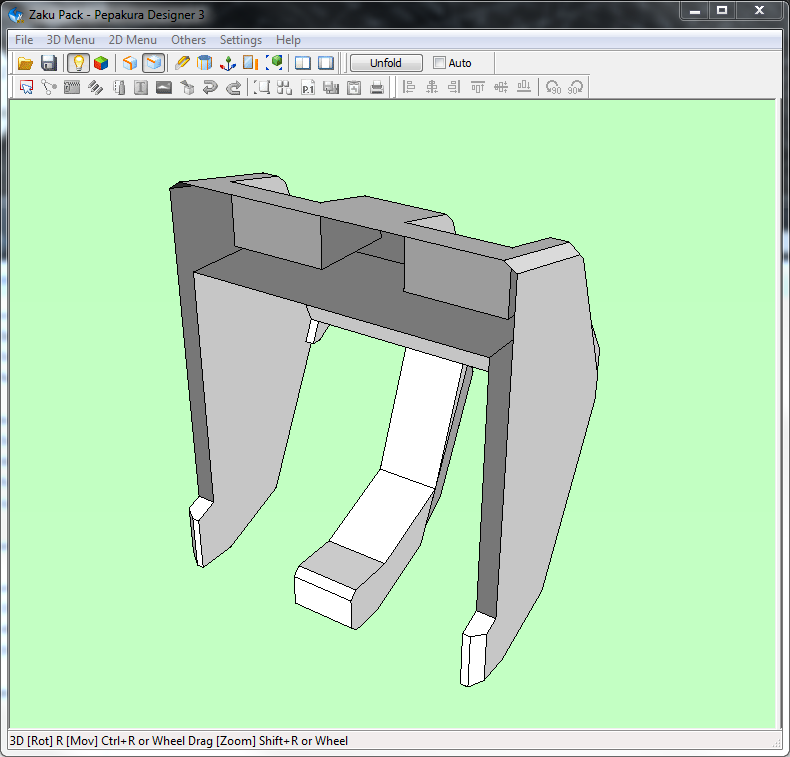Click the align horizontal centers icon
This screenshot has width=790, height=757.
coord(432,87)
